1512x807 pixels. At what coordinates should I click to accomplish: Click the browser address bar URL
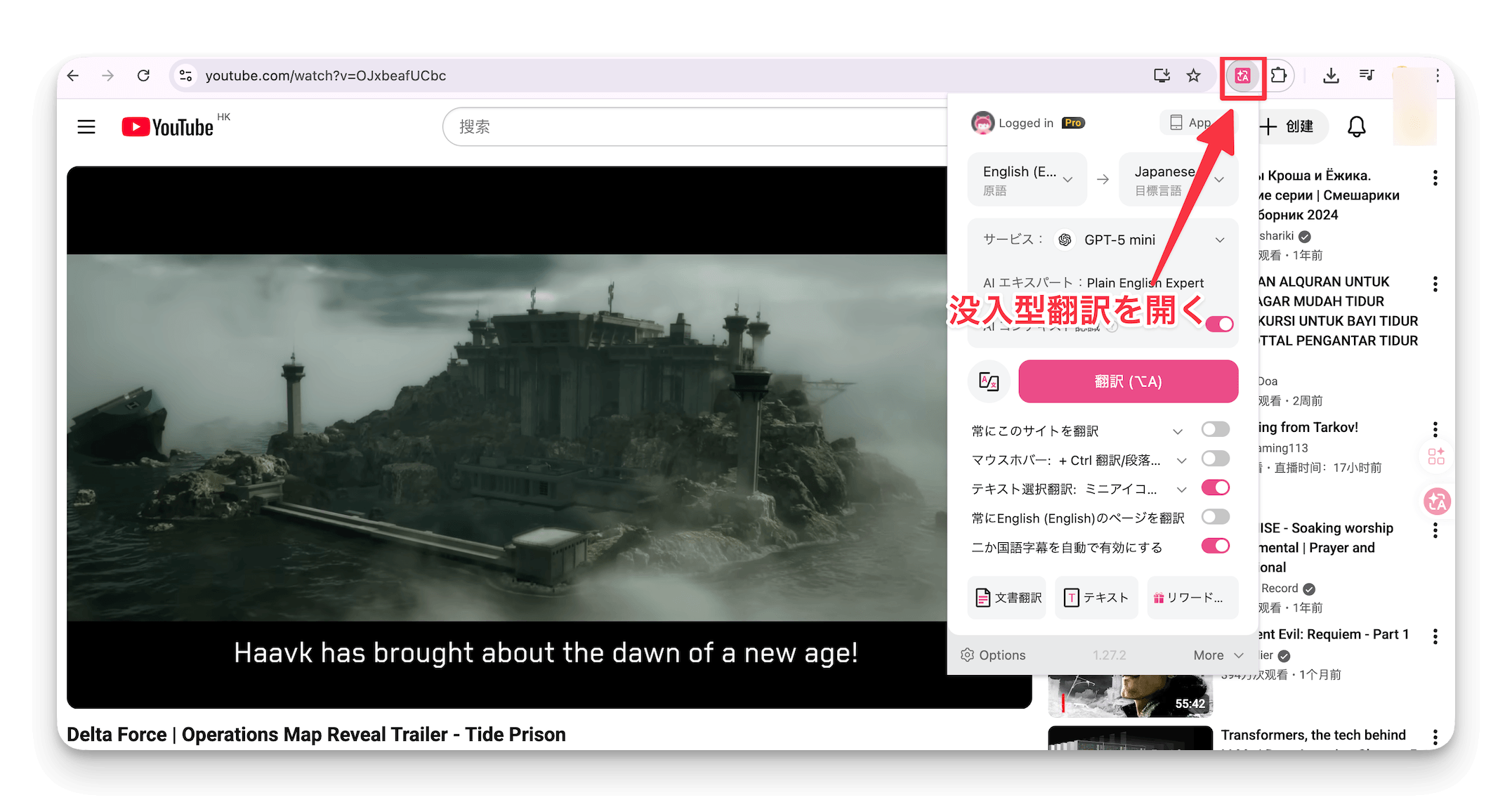coord(325,75)
